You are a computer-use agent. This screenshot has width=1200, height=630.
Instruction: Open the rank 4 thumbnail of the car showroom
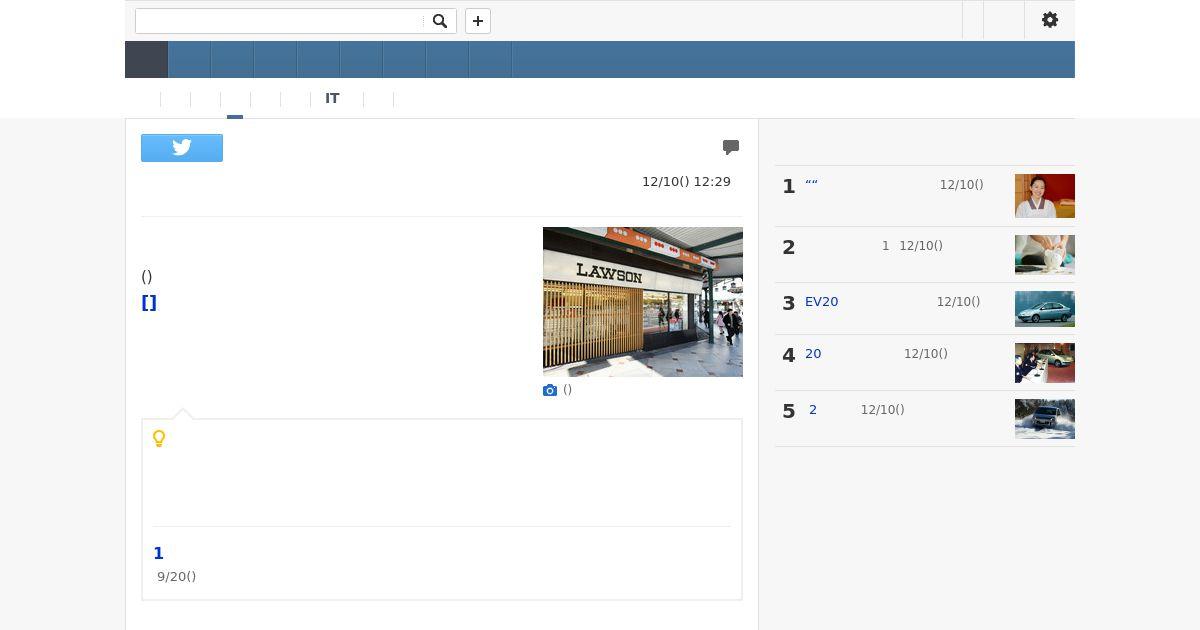click(1045, 363)
